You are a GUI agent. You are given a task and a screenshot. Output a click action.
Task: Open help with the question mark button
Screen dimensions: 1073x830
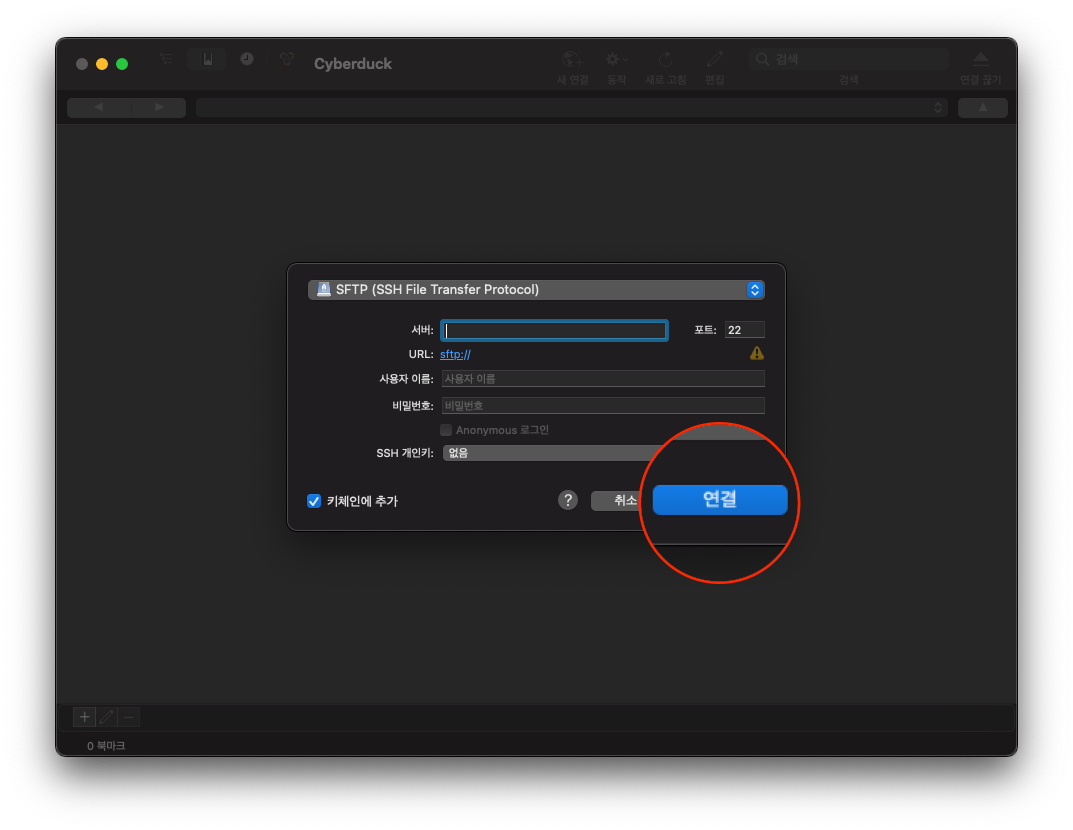coord(568,500)
